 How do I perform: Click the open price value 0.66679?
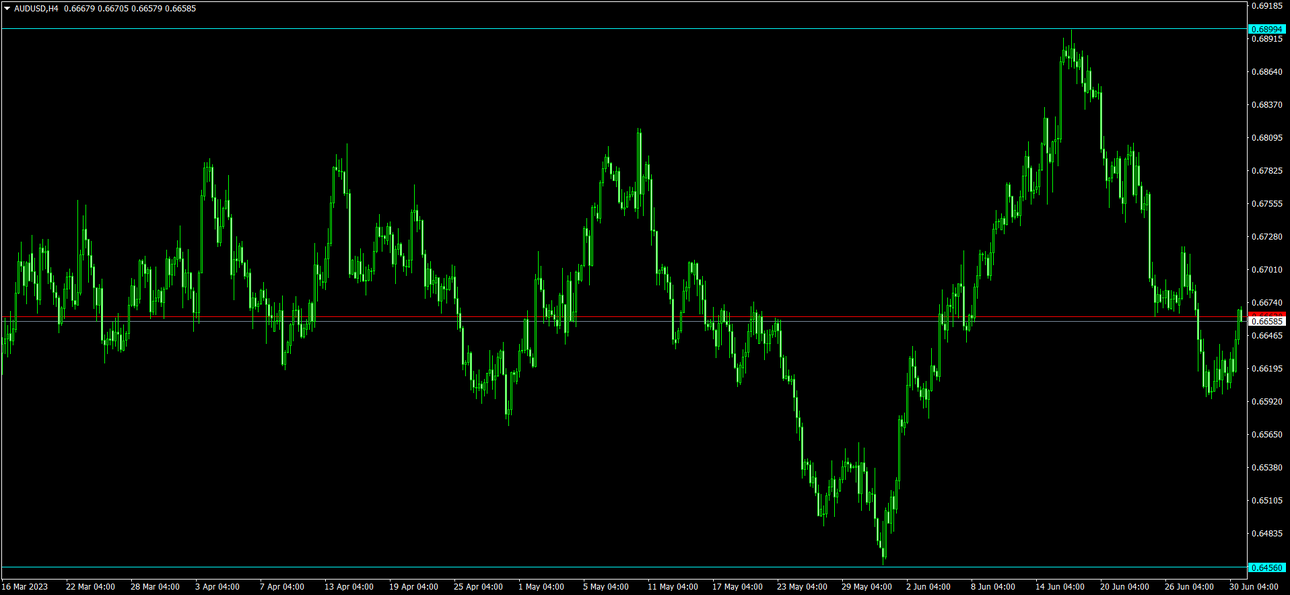[80, 8]
